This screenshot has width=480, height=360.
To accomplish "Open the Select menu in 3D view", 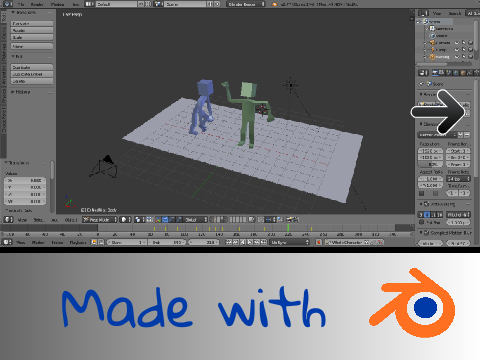I will pos(38,220).
